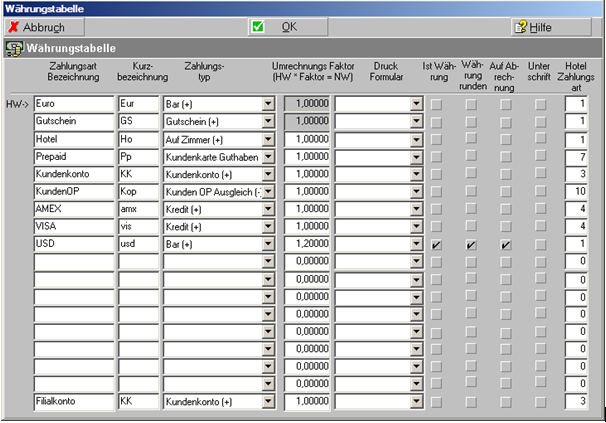
Task: Click the KundenOP Bezeichnung field
Action: (74, 191)
